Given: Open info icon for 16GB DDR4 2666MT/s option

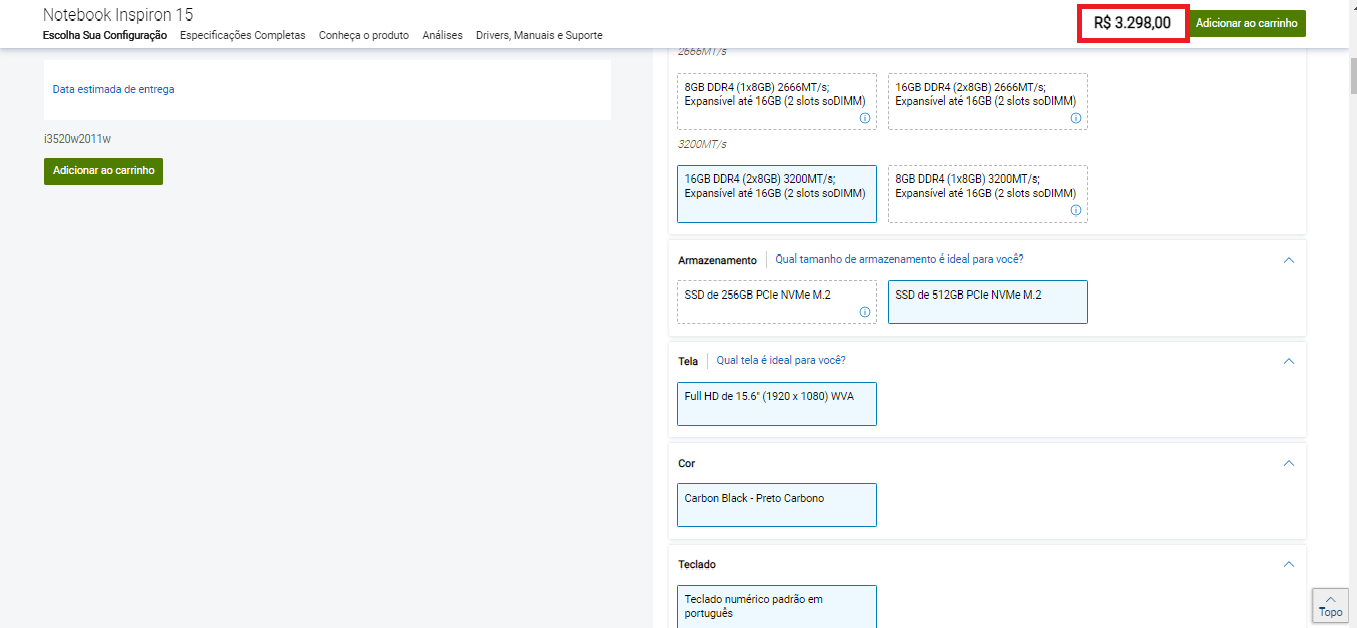Looking at the screenshot, I should point(1076,118).
